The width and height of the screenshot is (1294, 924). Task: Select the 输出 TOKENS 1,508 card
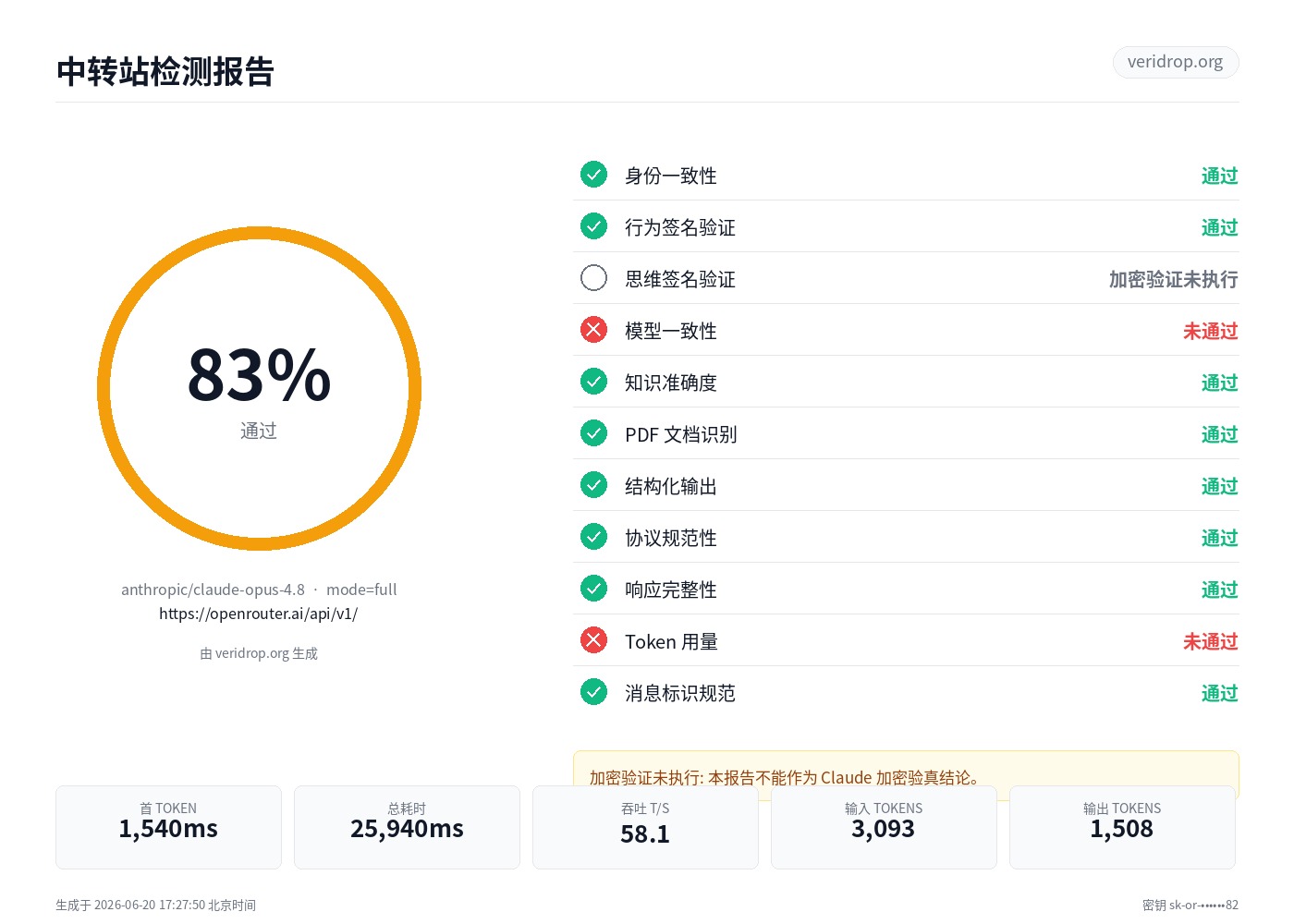click(x=1122, y=827)
